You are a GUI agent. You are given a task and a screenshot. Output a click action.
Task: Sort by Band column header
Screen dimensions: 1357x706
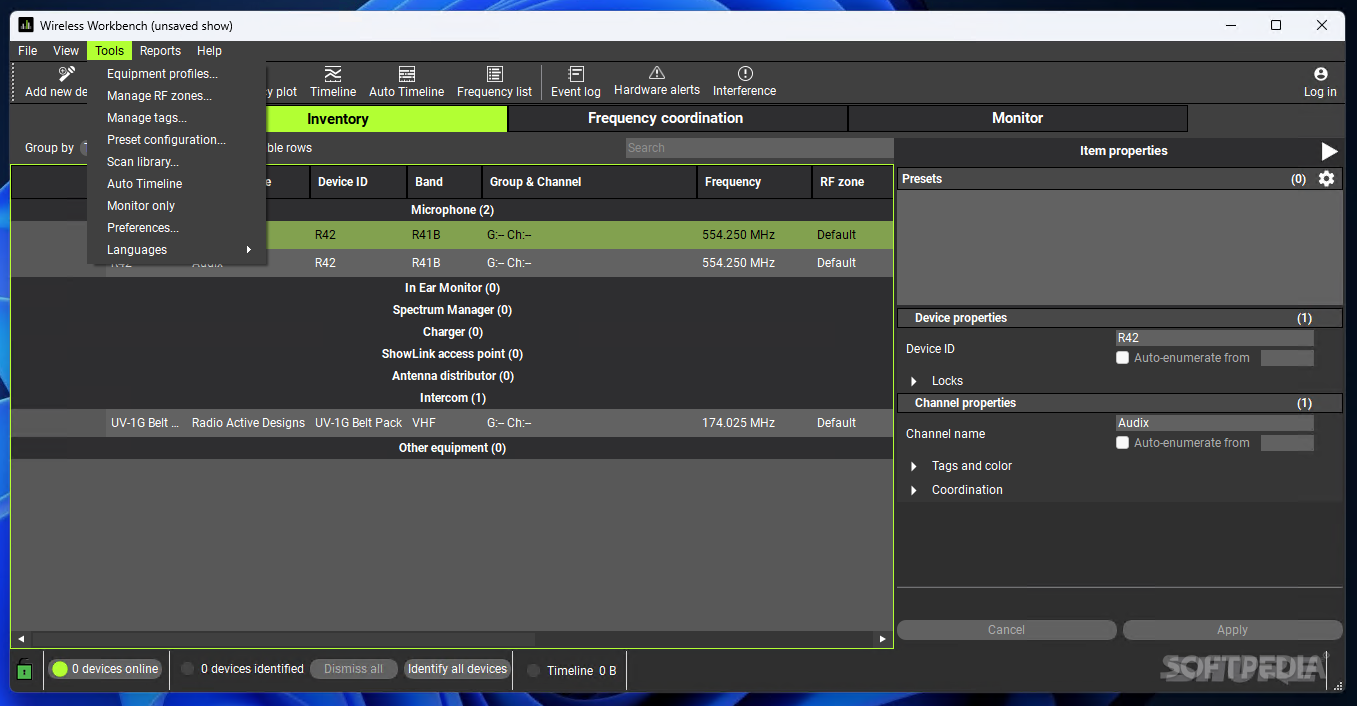(445, 182)
